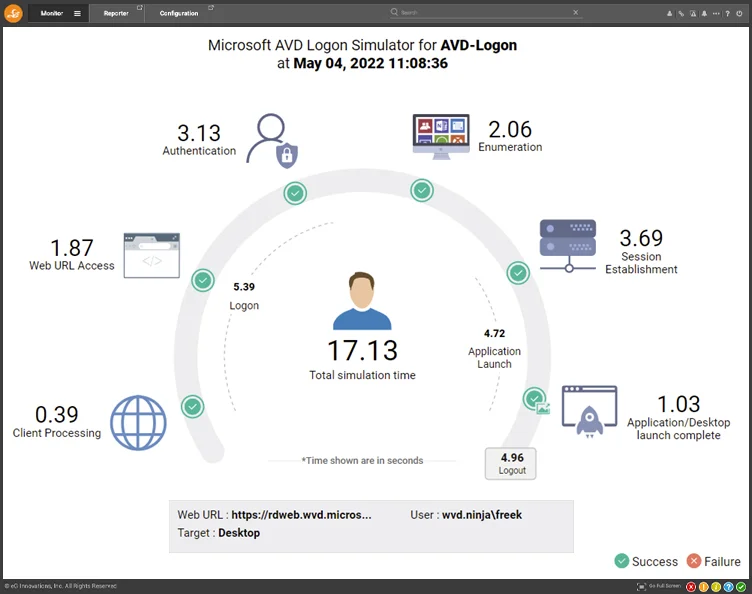
Task: Click the yellow minor alarm status icon
Action: point(716,587)
